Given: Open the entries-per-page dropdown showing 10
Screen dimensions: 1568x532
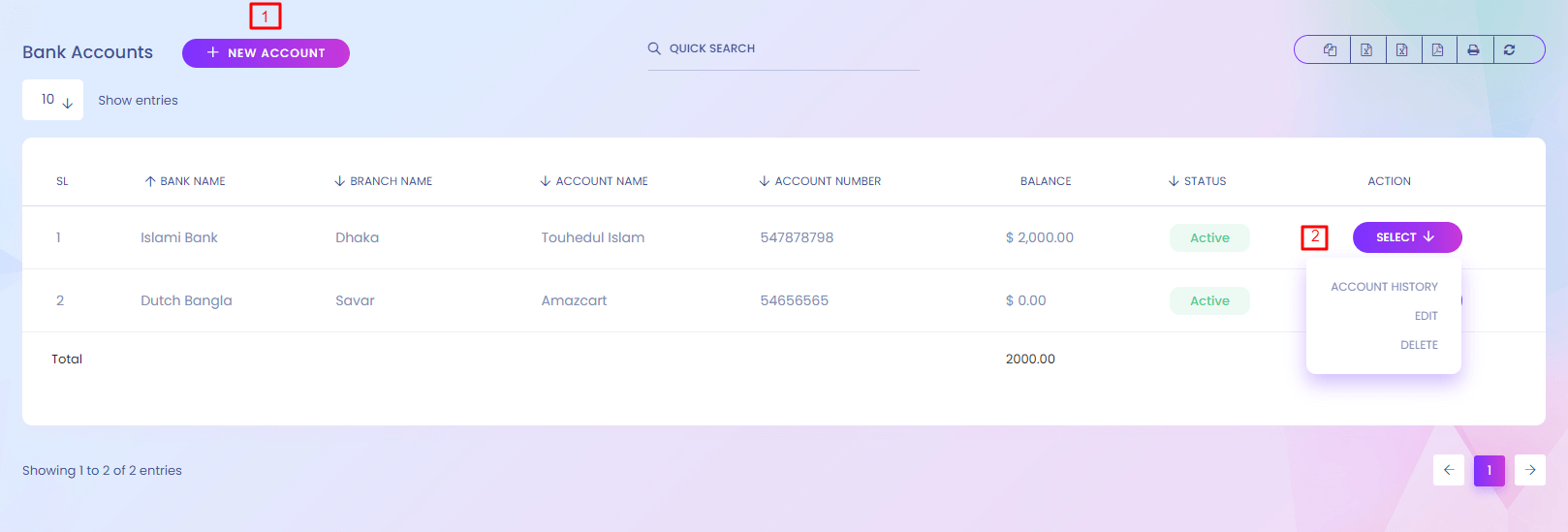Looking at the screenshot, I should point(53,100).
